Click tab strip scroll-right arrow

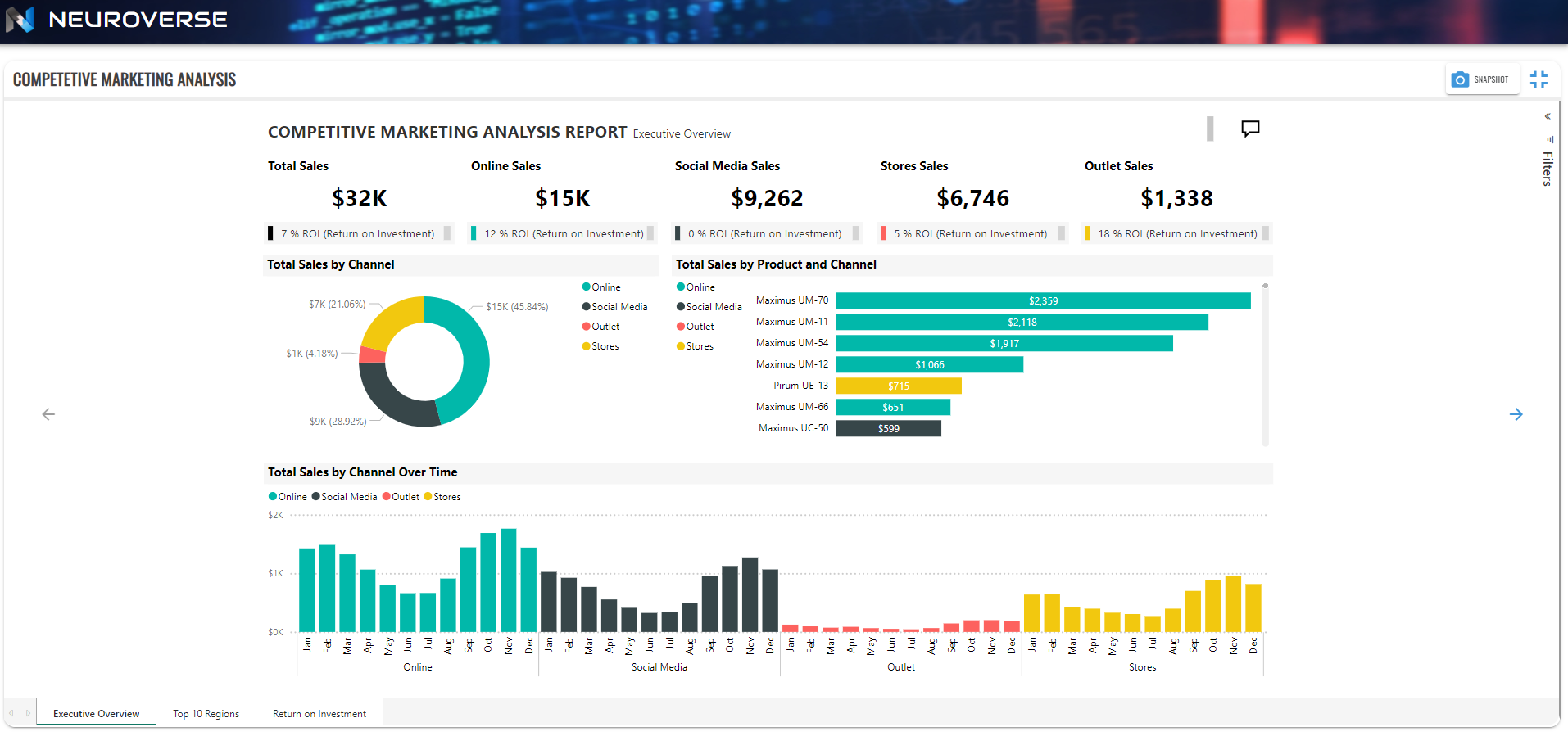[x=28, y=713]
